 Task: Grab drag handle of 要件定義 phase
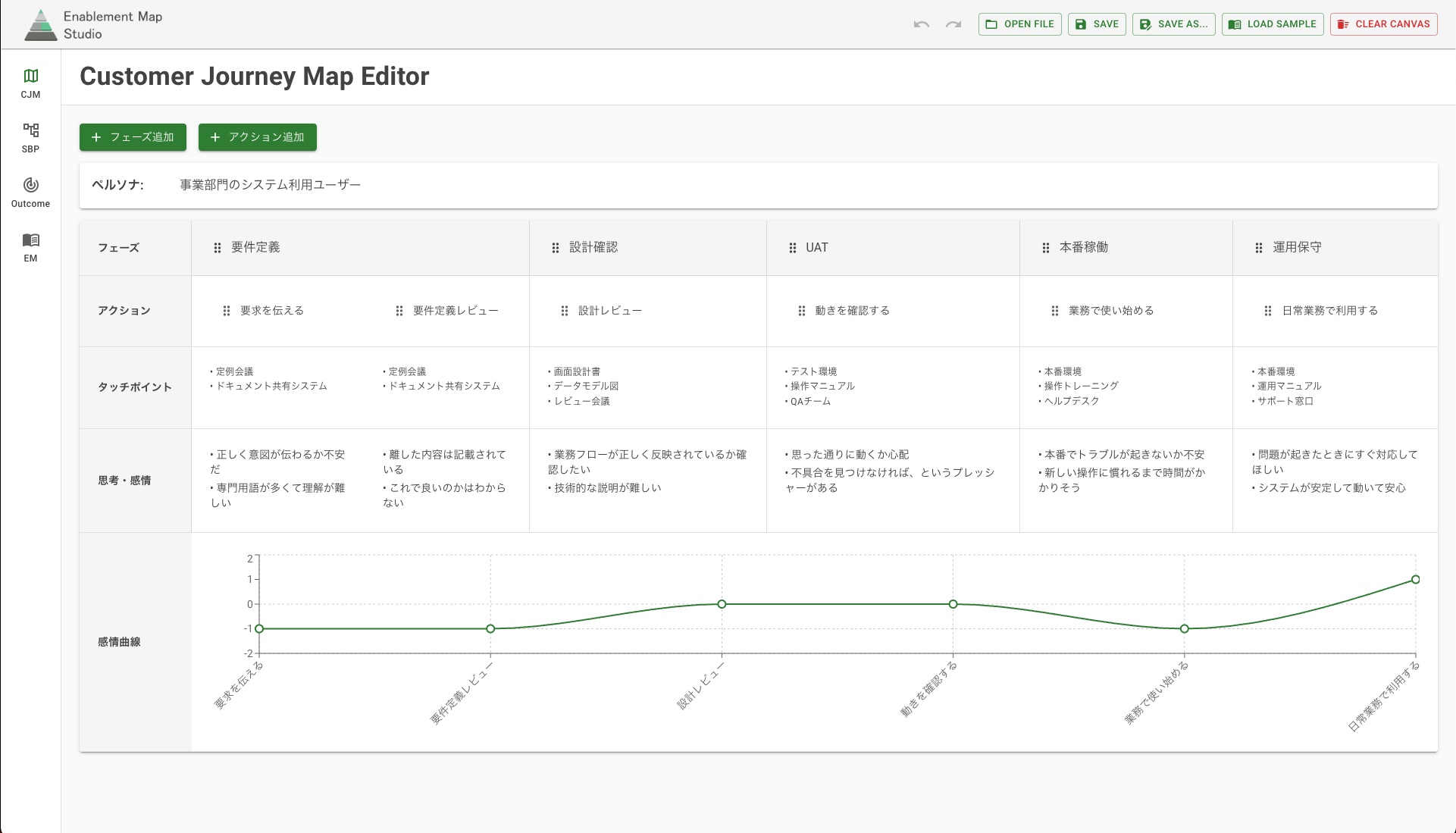(218, 248)
